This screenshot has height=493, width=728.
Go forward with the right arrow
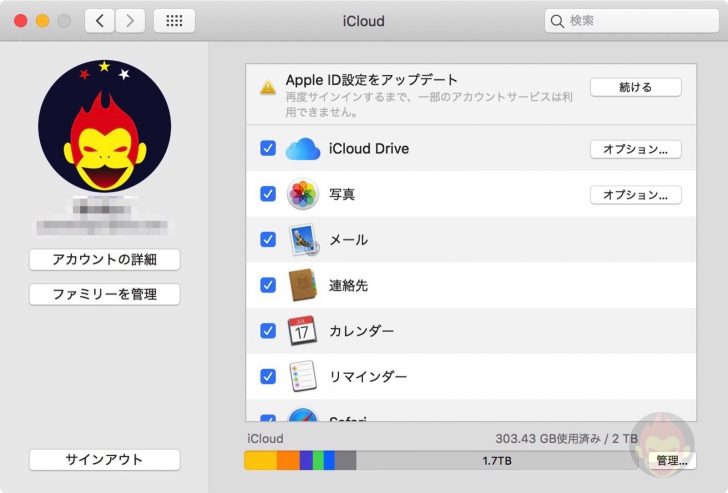[130, 21]
